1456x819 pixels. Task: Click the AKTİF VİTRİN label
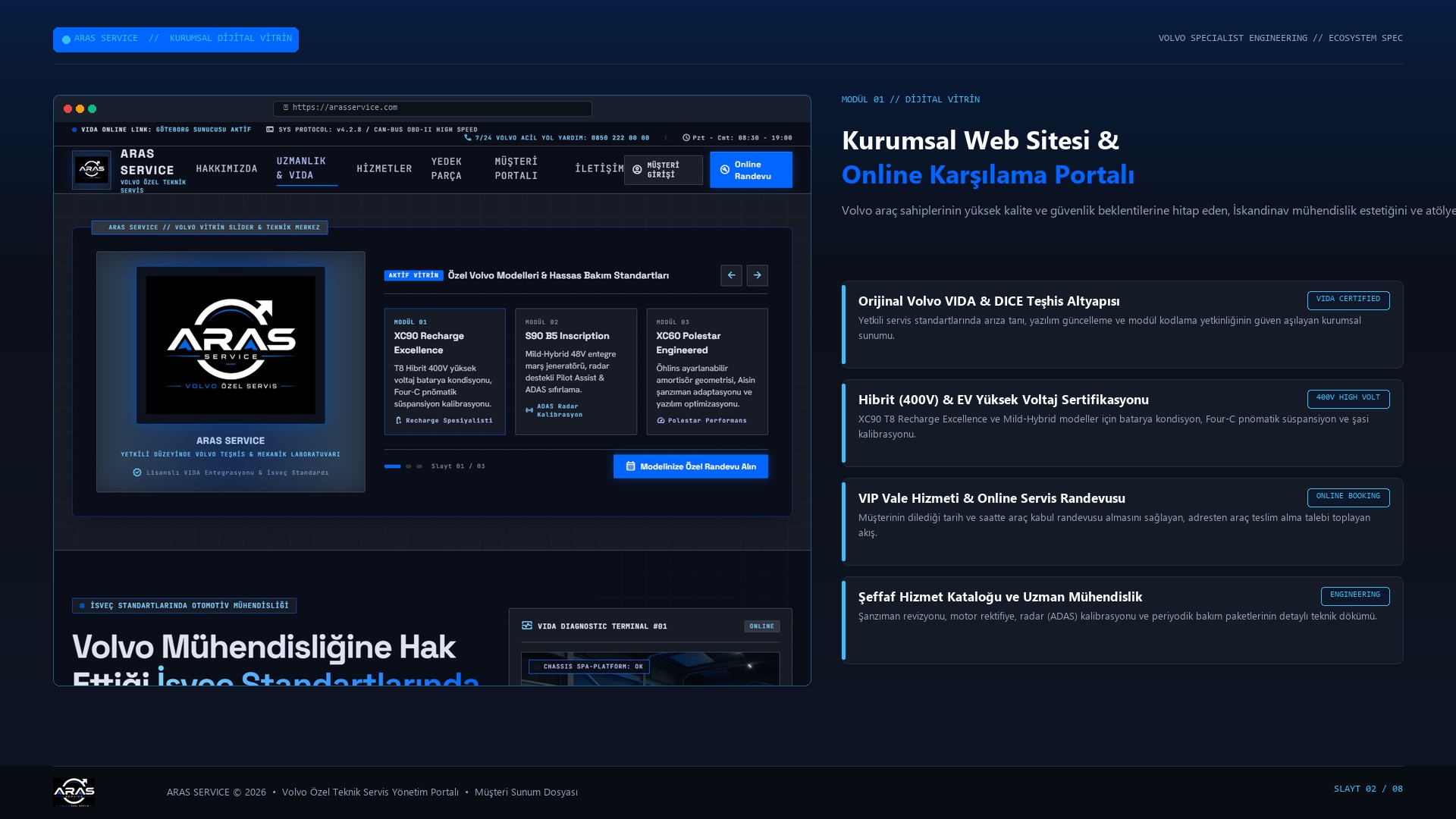tap(414, 275)
